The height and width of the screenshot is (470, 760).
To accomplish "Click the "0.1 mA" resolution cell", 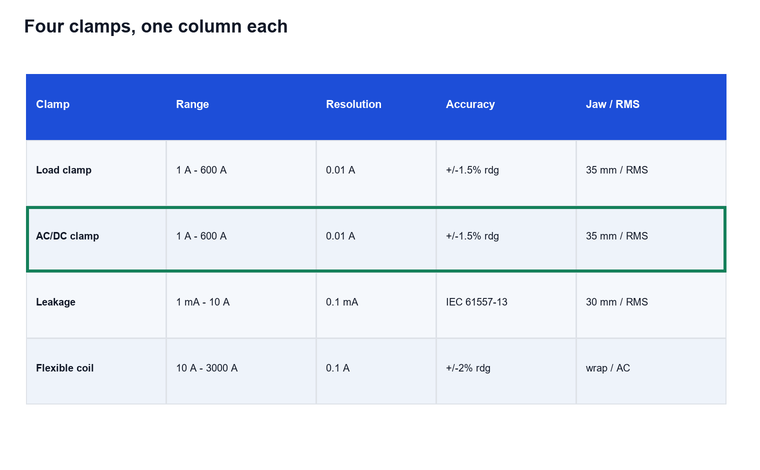I will (x=342, y=302).
